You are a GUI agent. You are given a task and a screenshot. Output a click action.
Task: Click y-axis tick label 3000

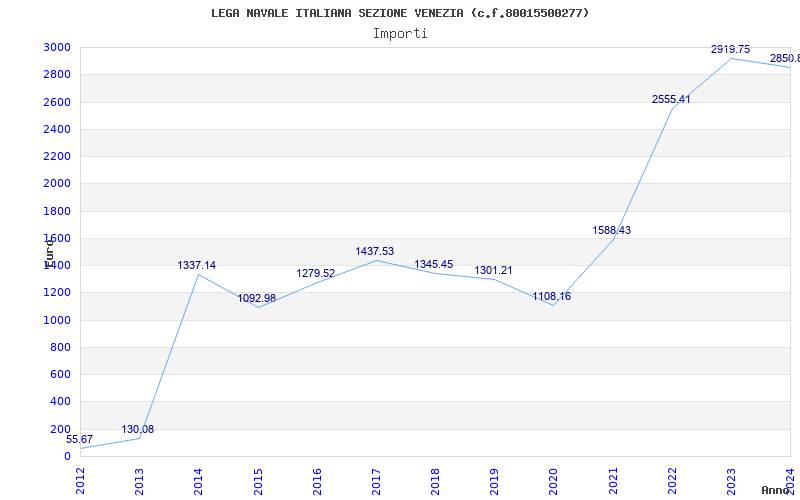(x=57, y=47)
